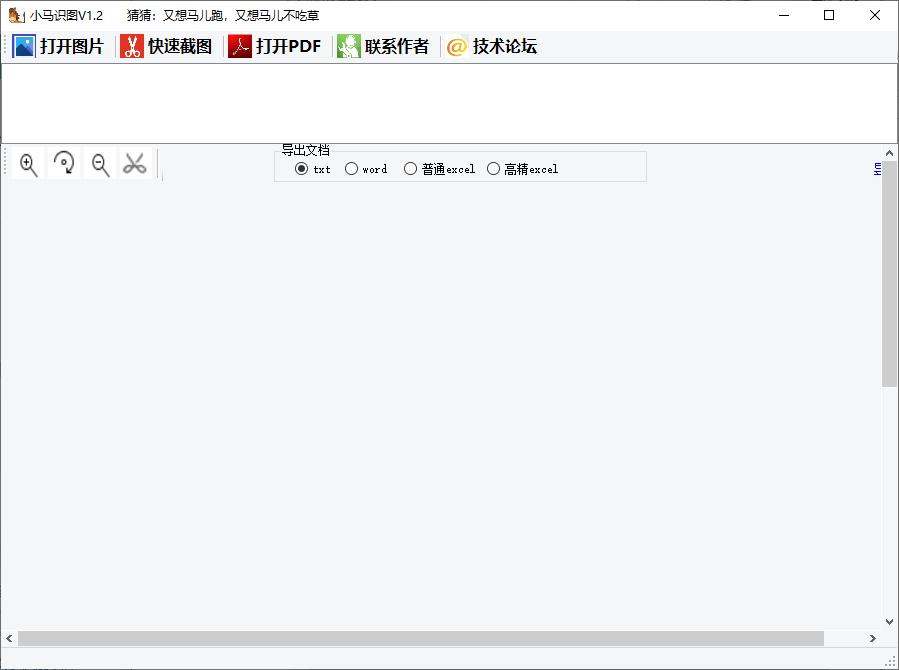Click the 小马识图 app icon in title bar
Screen dimensions: 899x670
[16, 15]
